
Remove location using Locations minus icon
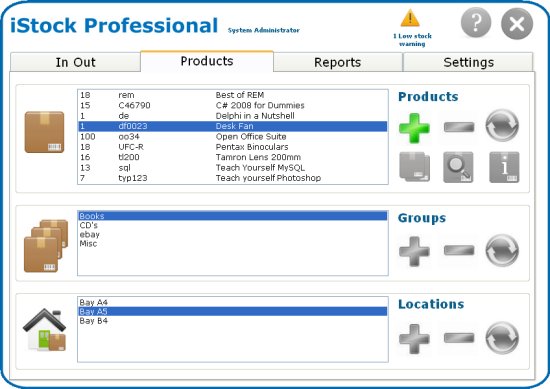[459, 338]
